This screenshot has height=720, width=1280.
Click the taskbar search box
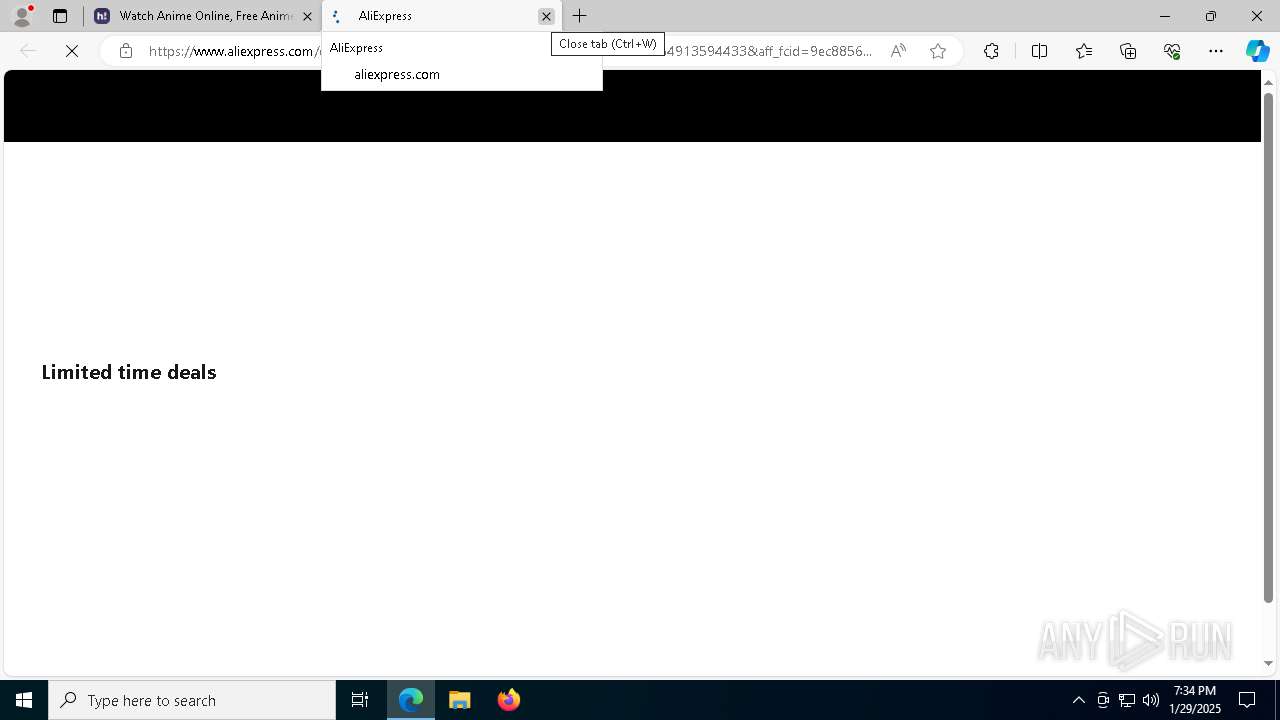[192, 700]
